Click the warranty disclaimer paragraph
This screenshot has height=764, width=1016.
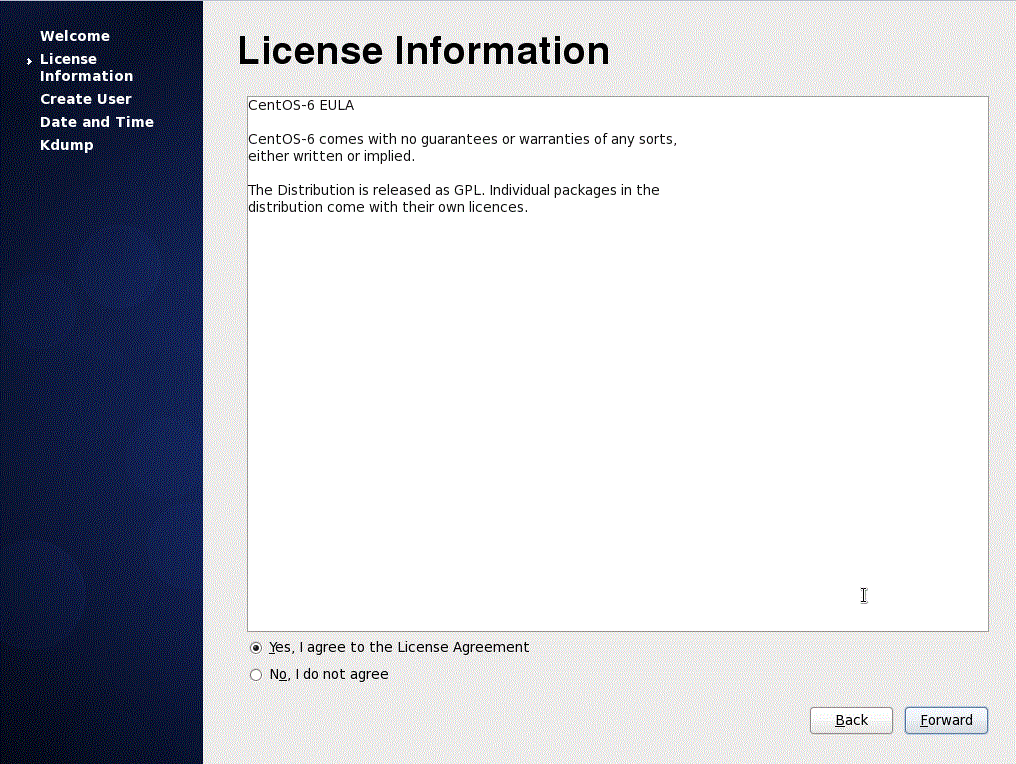coord(462,147)
